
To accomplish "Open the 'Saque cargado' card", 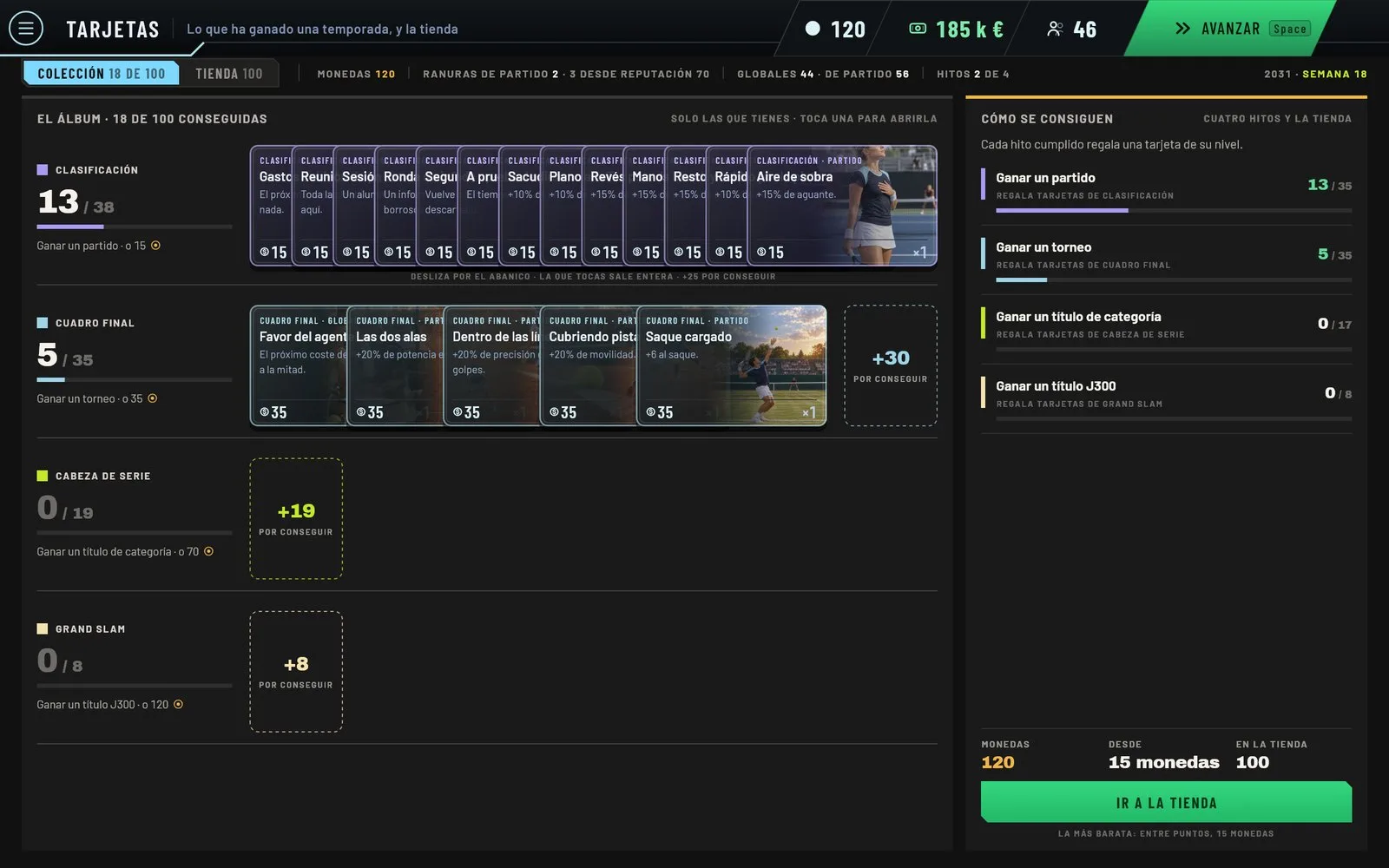I will (731, 365).
